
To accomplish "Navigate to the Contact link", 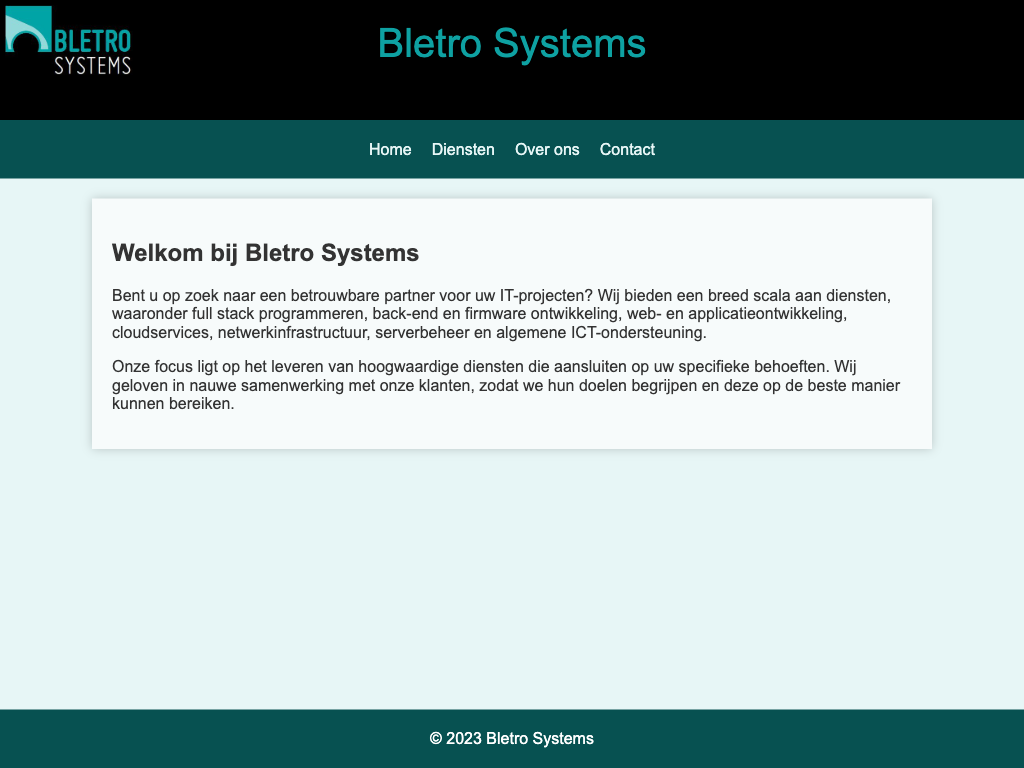I will (627, 150).
